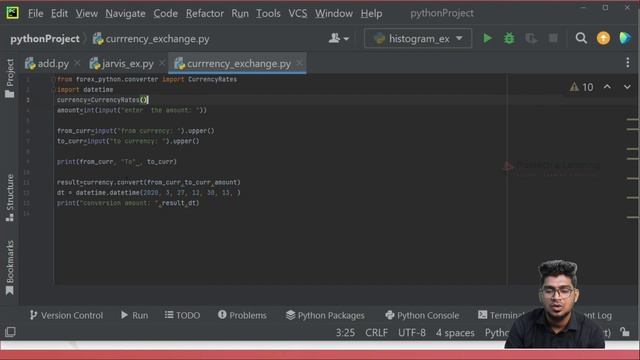Debug with the green bug icon
Viewport: 640px width, 360px height.
point(509,38)
